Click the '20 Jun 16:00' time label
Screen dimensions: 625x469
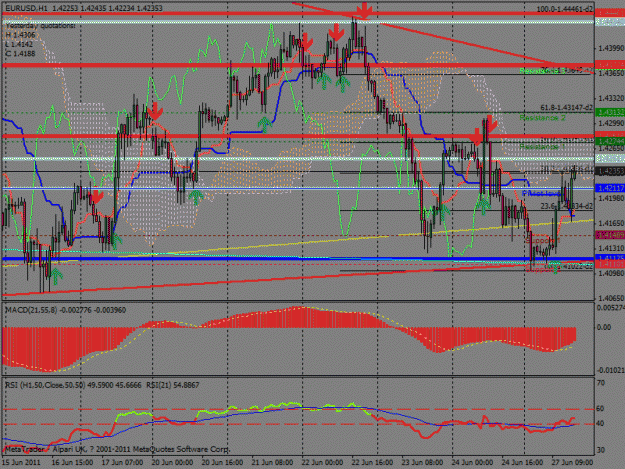[222, 462]
